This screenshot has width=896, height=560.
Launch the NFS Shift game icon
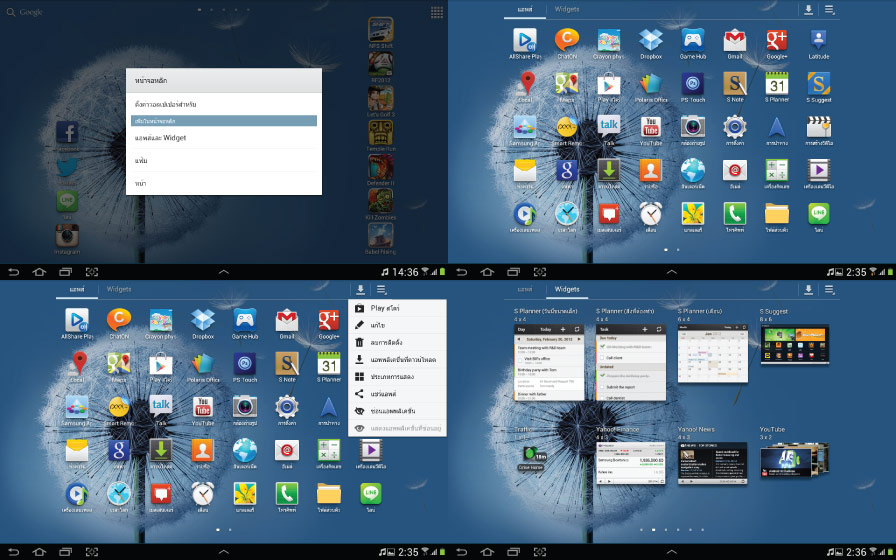click(380, 29)
